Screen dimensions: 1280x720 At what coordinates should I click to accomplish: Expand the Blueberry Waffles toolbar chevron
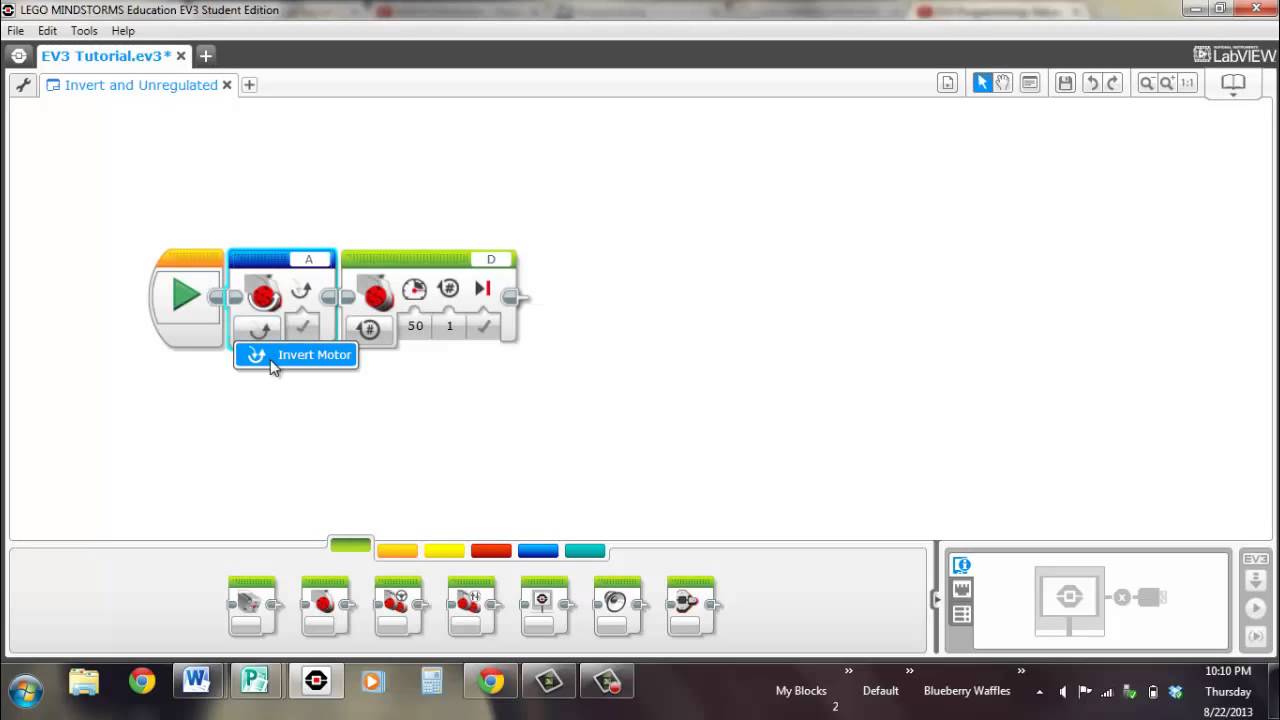[x=1021, y=671]
